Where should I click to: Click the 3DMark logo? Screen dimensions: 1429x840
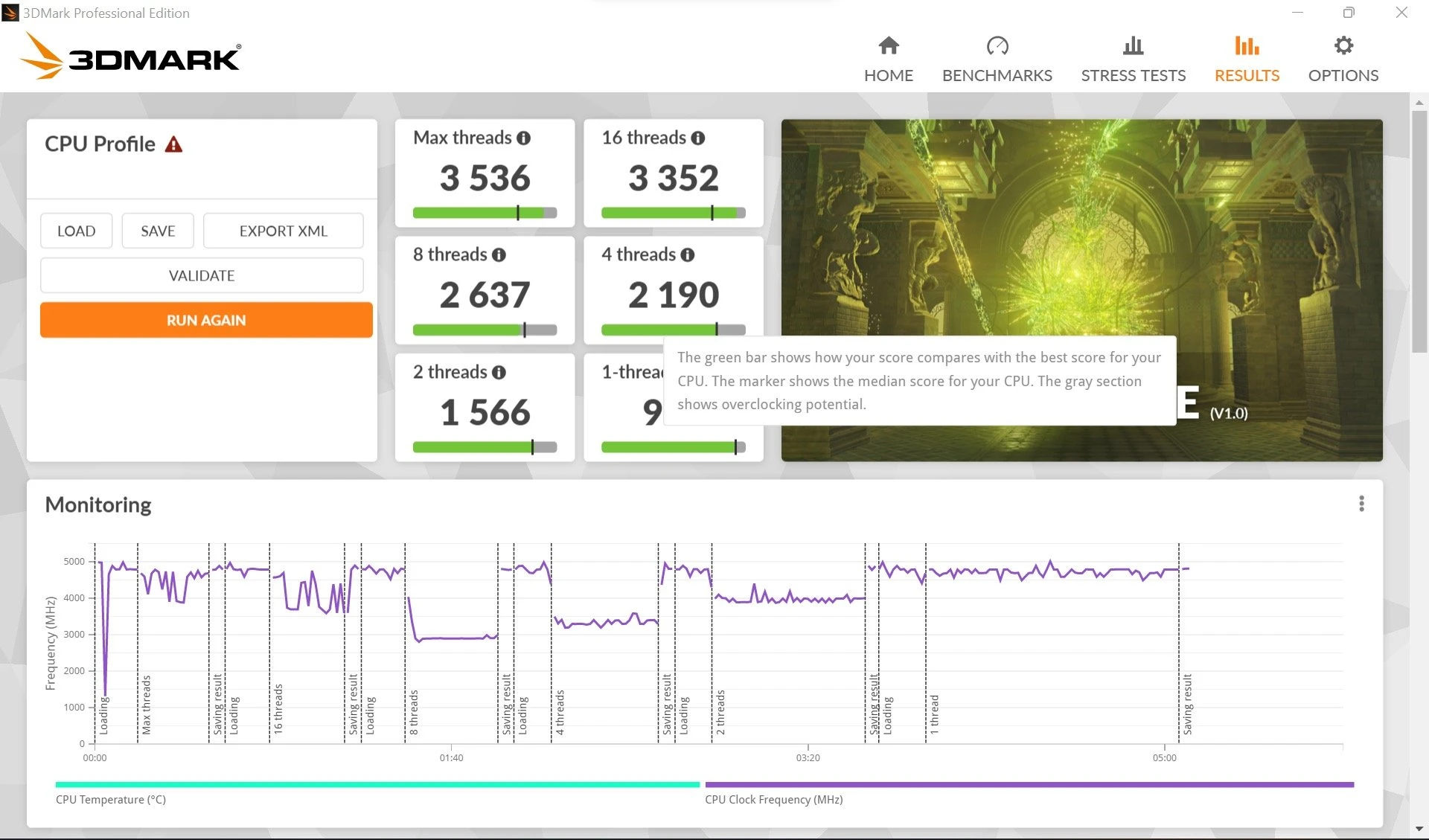point(130,56)
